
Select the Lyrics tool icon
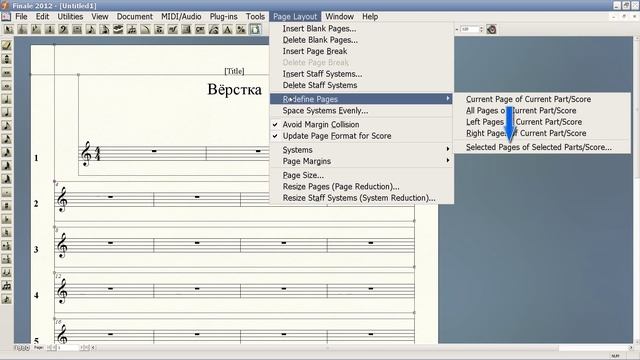click(x=213, y=29)
